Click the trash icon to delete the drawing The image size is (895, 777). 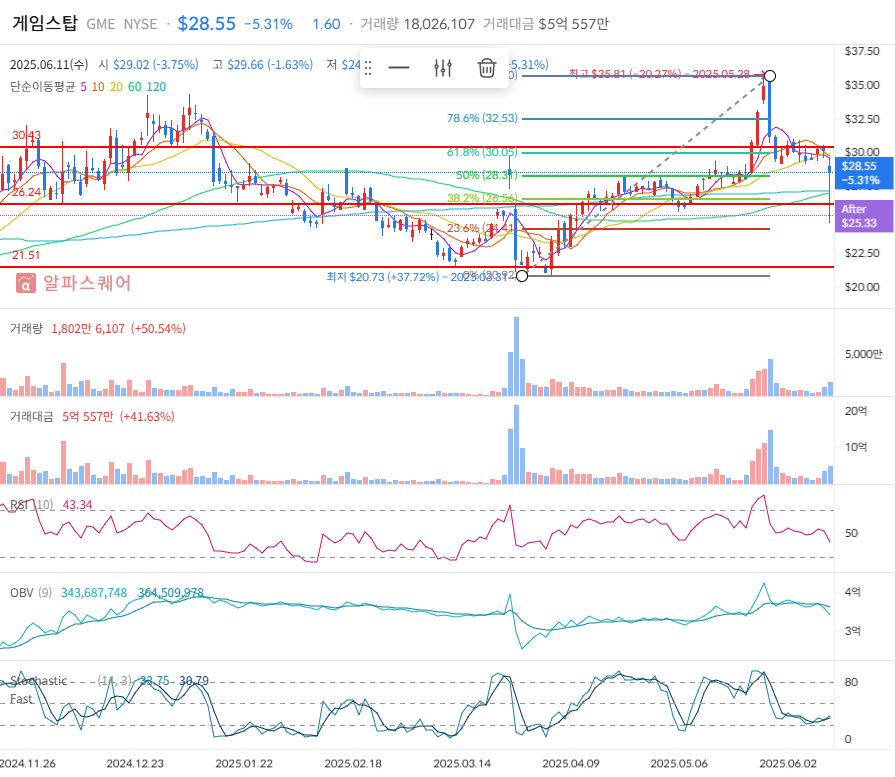(x=486, y=68)
